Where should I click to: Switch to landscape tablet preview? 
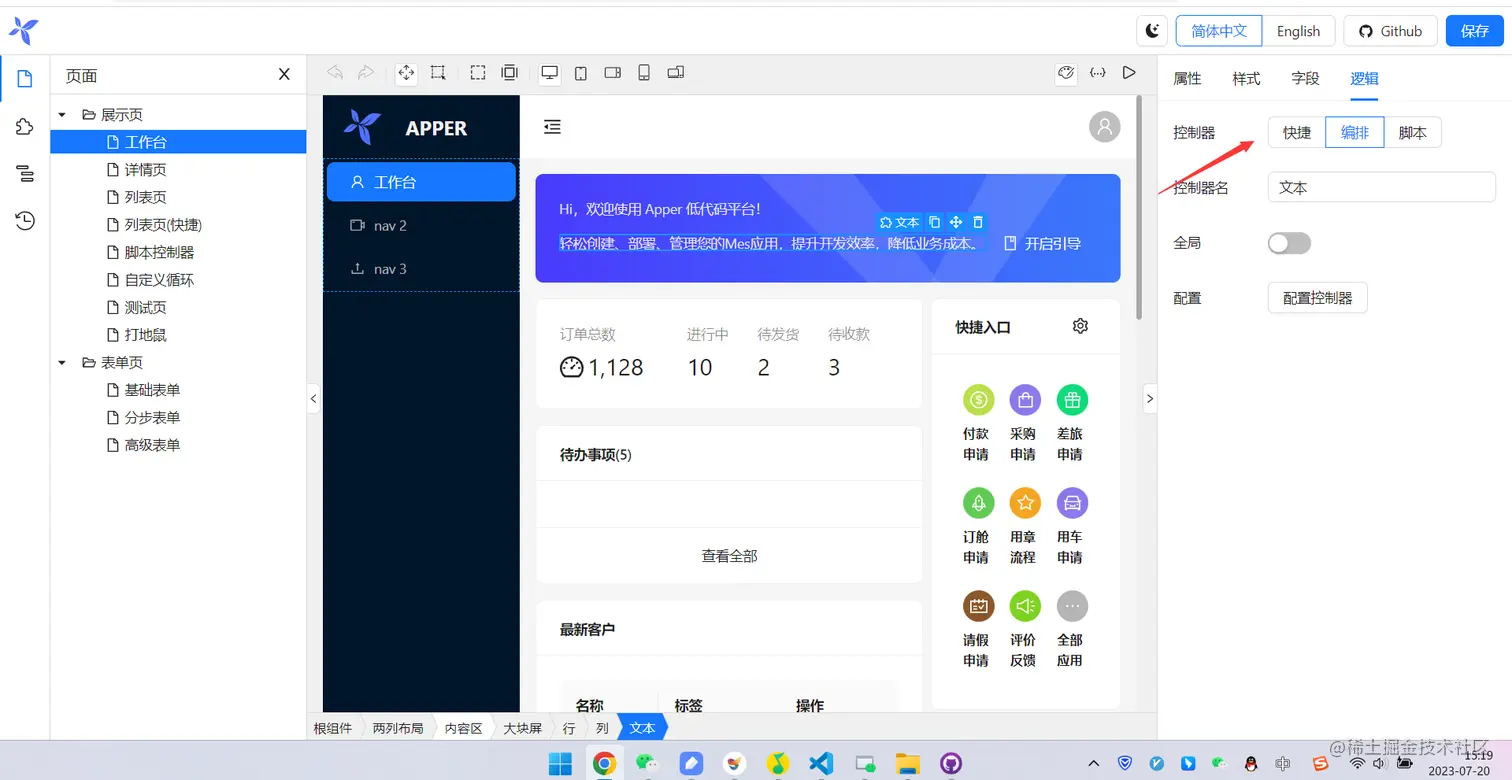tap(613, 72)
